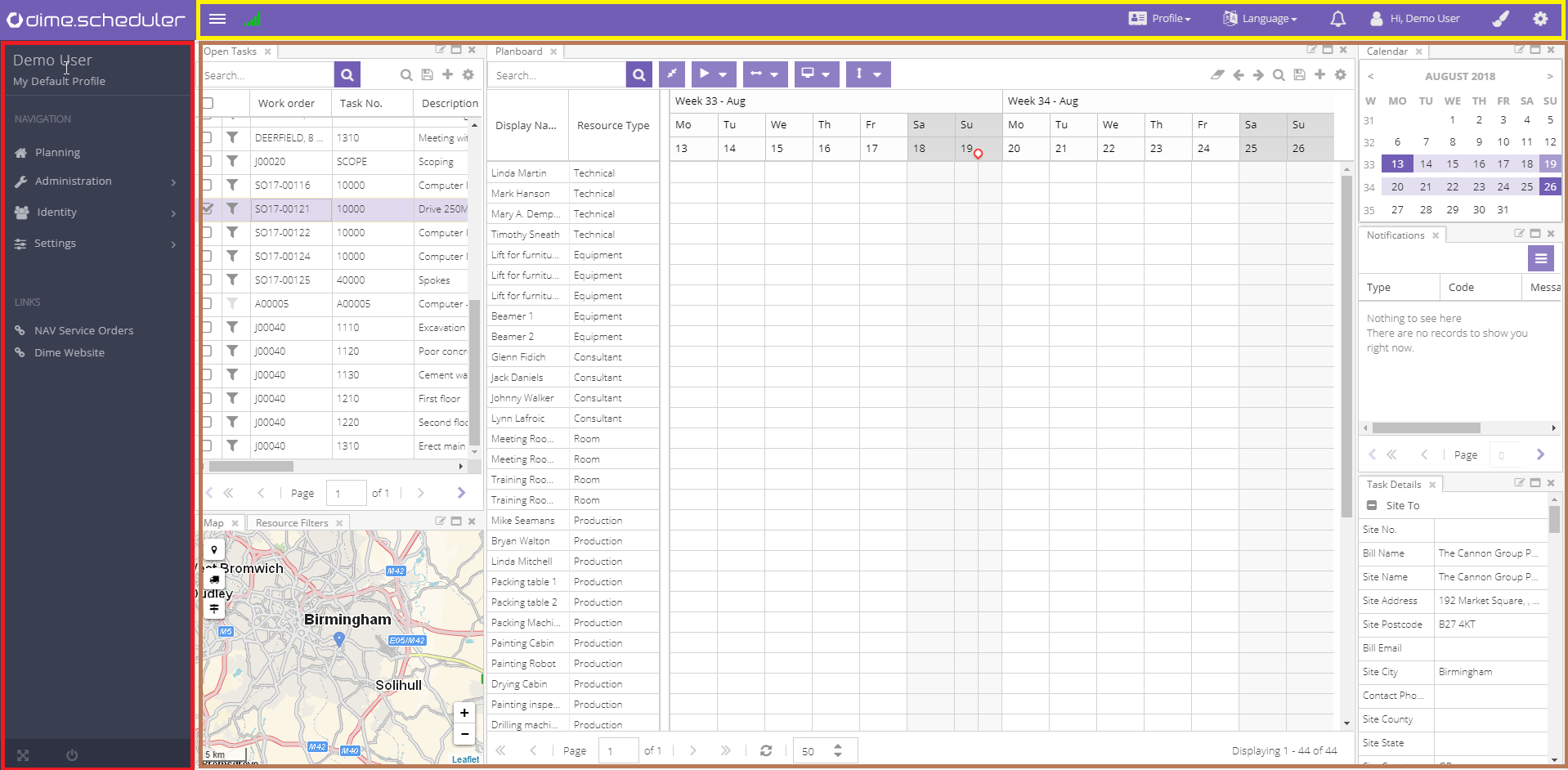
Task: Click Open Tasks plus add icon
Action: (447, 74)
